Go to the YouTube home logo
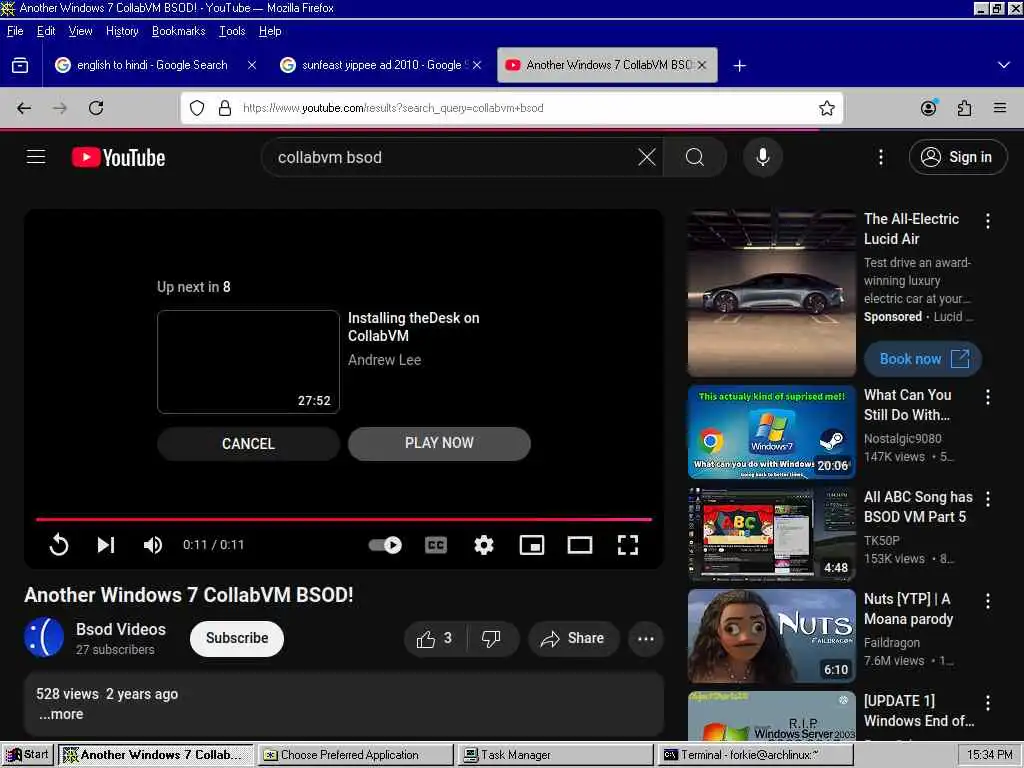Image resolution: width=1024 pixels, height=768 pixels. point(118,157)
